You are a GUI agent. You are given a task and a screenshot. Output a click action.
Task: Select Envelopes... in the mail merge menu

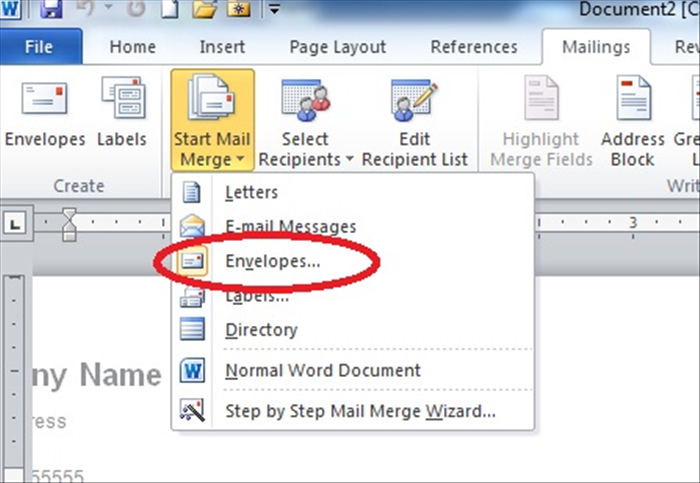point(353,261)
